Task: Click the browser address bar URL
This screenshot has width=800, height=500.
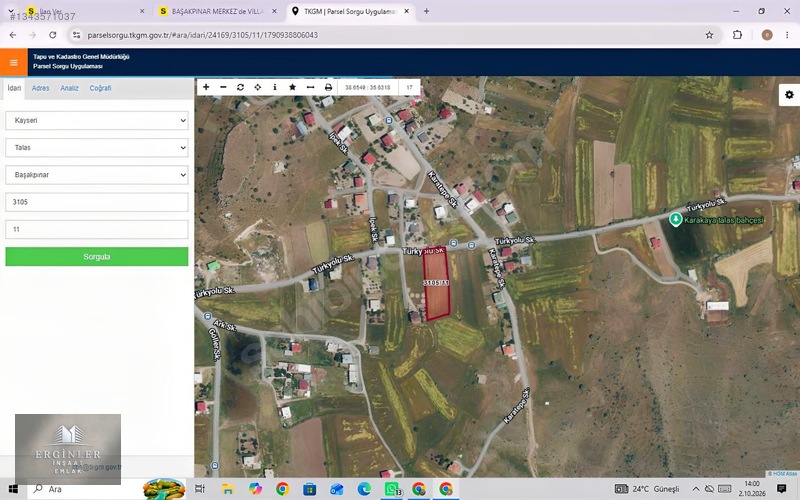Action: tap(203, 35)
